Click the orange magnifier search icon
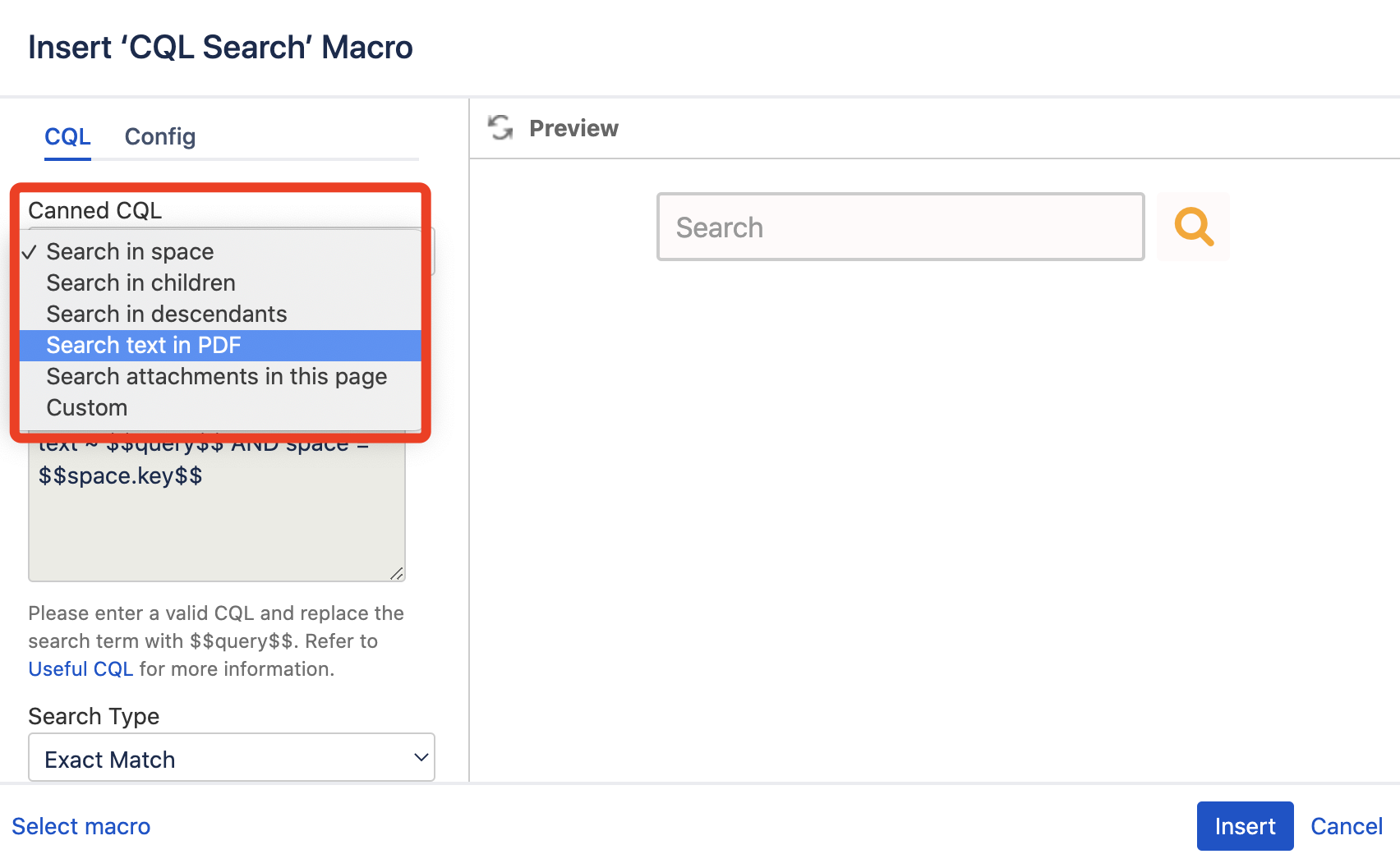Image resolution: width=1400 pixels, height=854 pixels. [x=1193, y=227]
